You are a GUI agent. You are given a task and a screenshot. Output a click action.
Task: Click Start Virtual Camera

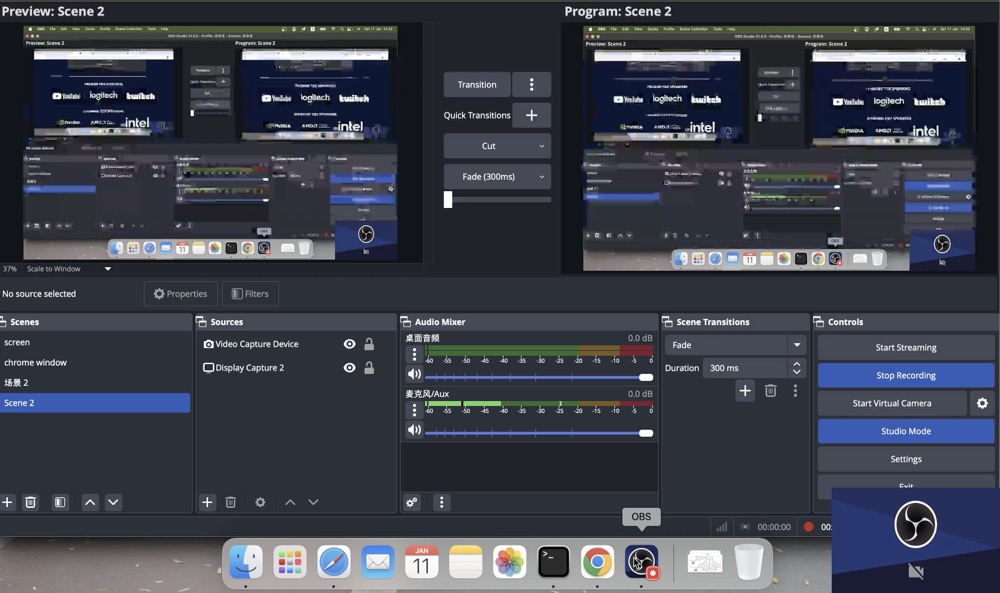click(x=892, y=403)
